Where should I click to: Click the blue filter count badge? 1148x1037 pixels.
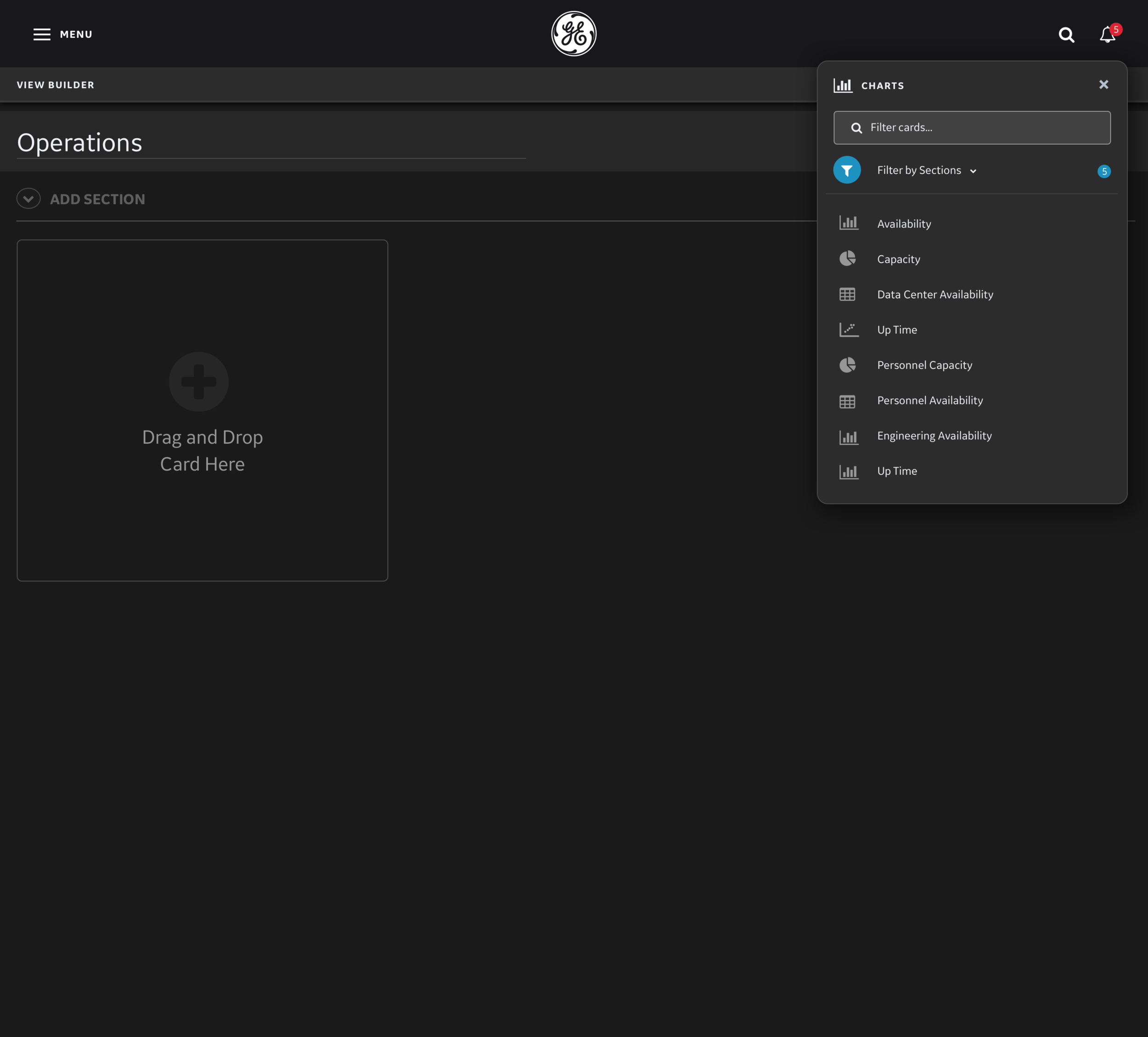(x=1103, y=171)
